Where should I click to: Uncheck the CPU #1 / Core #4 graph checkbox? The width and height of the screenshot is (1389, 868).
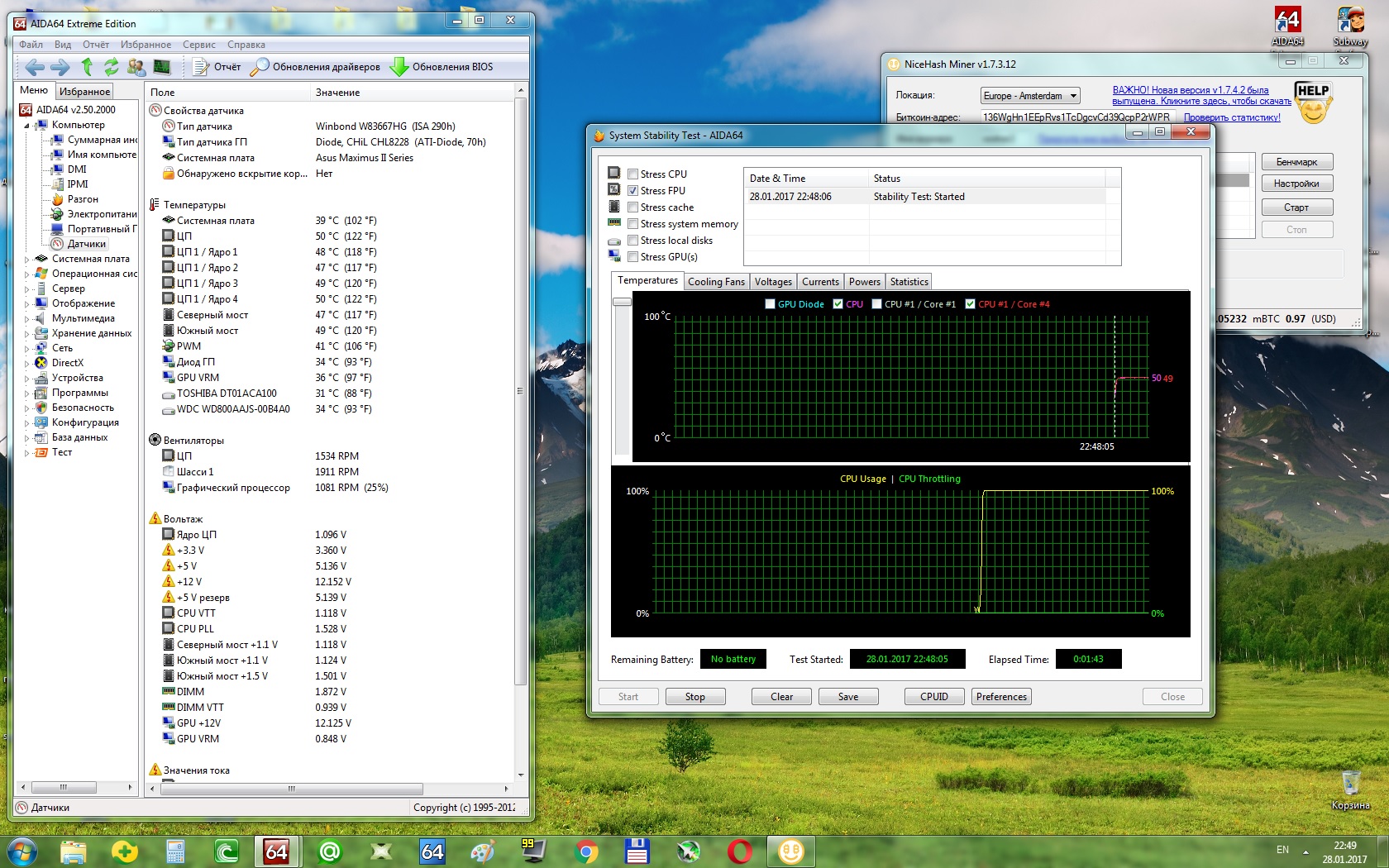[970, 304]
